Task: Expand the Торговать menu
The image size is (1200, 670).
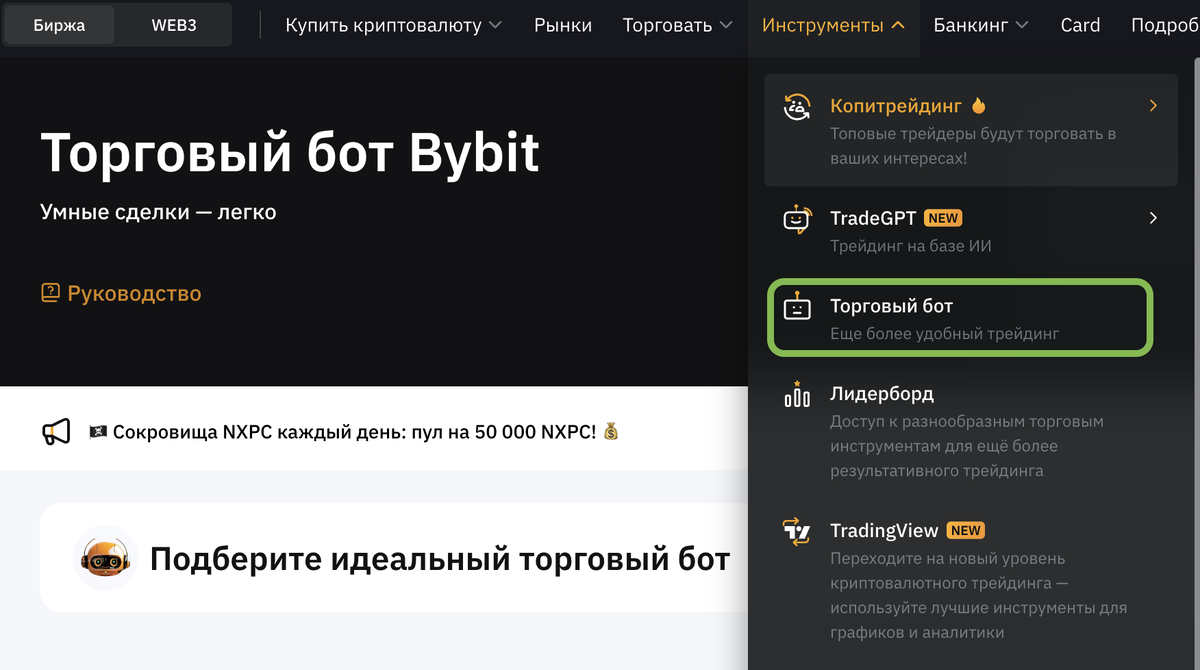Action: 677,26
